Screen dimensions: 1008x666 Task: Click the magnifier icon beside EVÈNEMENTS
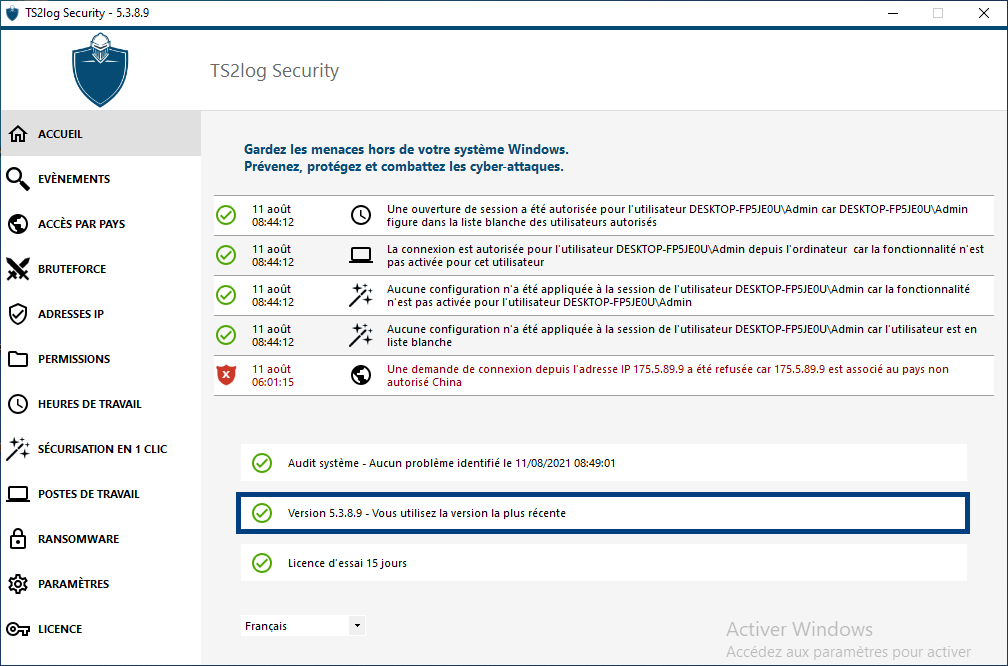pyautogui.click(x=18, y=179)
